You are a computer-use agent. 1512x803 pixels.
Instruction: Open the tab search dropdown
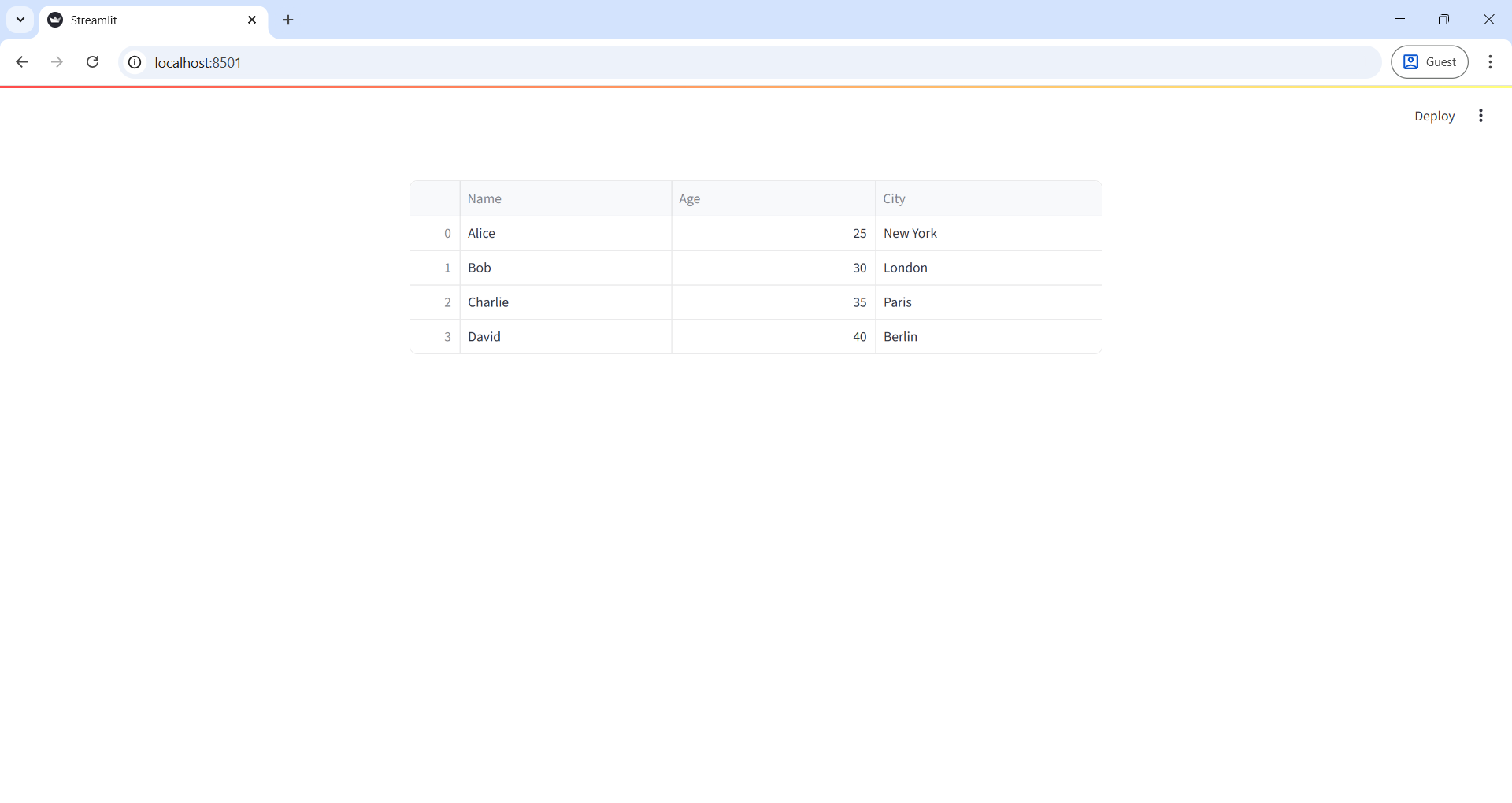(20, 20)
